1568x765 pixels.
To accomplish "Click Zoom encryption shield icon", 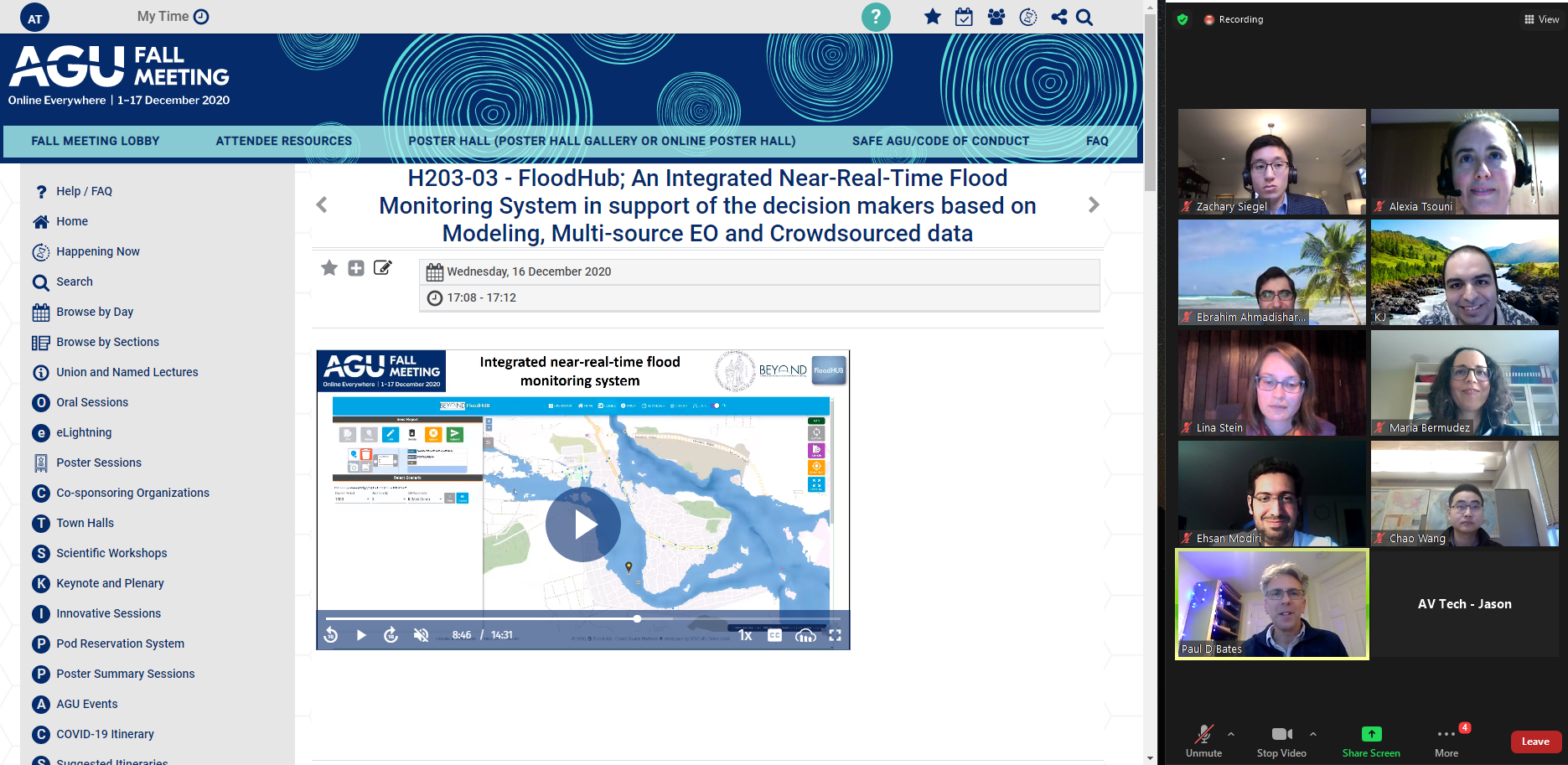I will click(1182, 19).
